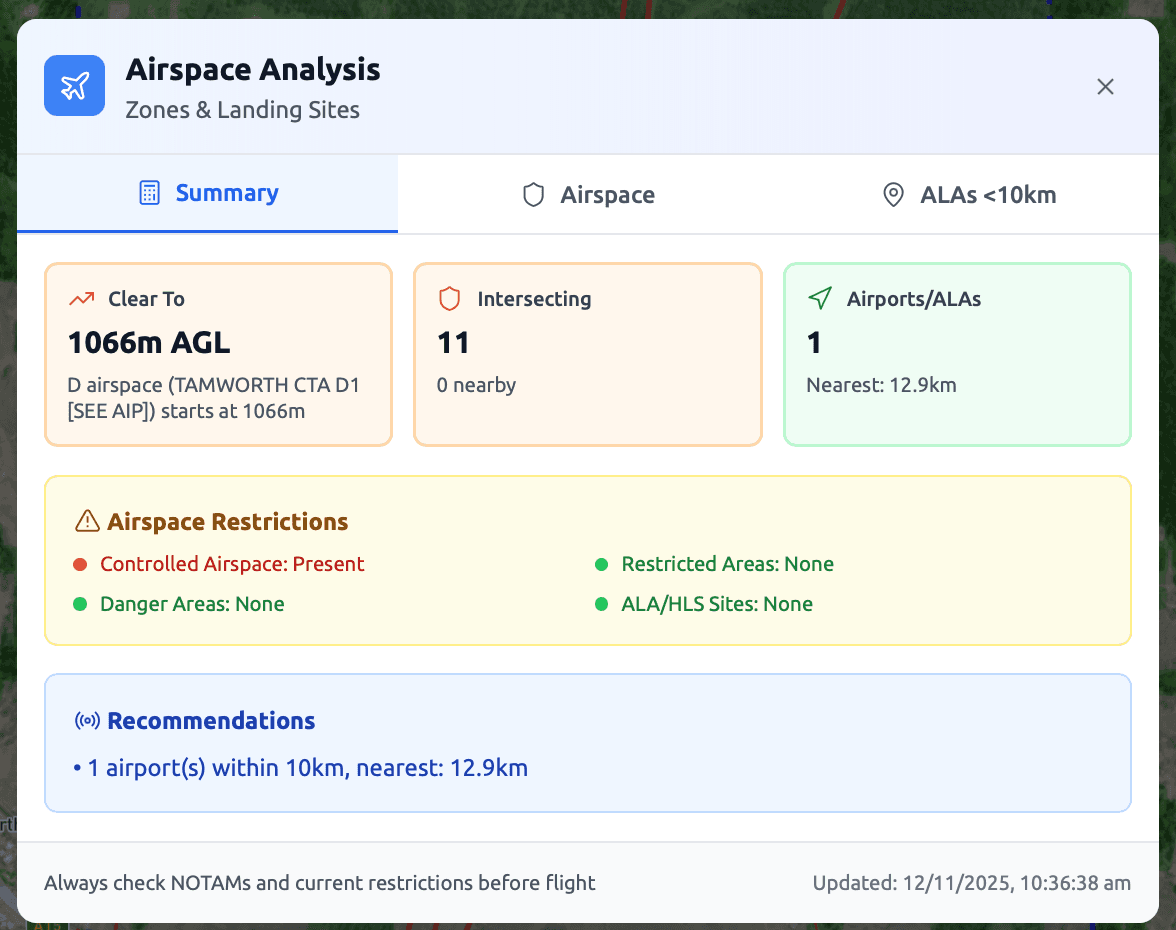The height and width of the screenshot is (930, 1176).
Task: Expand the Airspace Restrictions panel
Action: tap(588, 560)
